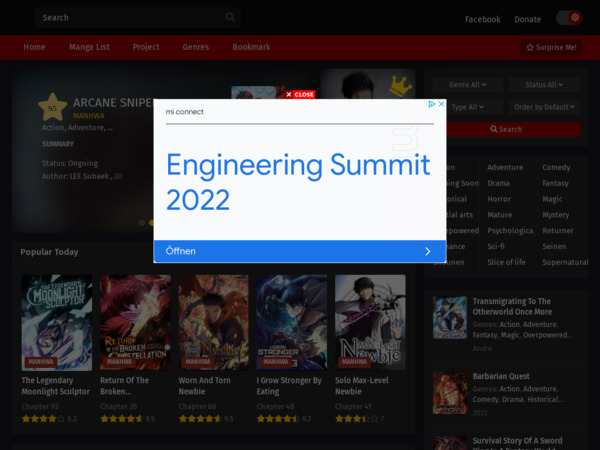Open the Bookmark menu item
Viewport: 600px width, 450px height.
(x=251, y=47)
